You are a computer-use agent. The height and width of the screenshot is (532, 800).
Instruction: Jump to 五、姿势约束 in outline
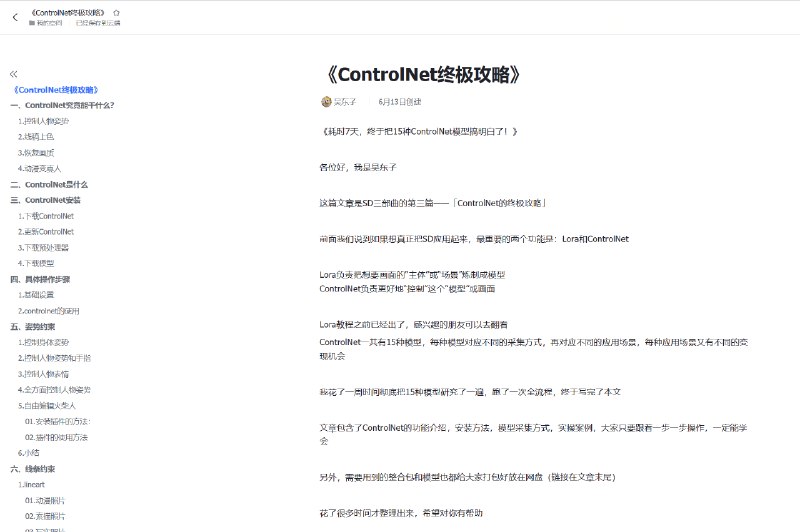(x=33, y=326)
